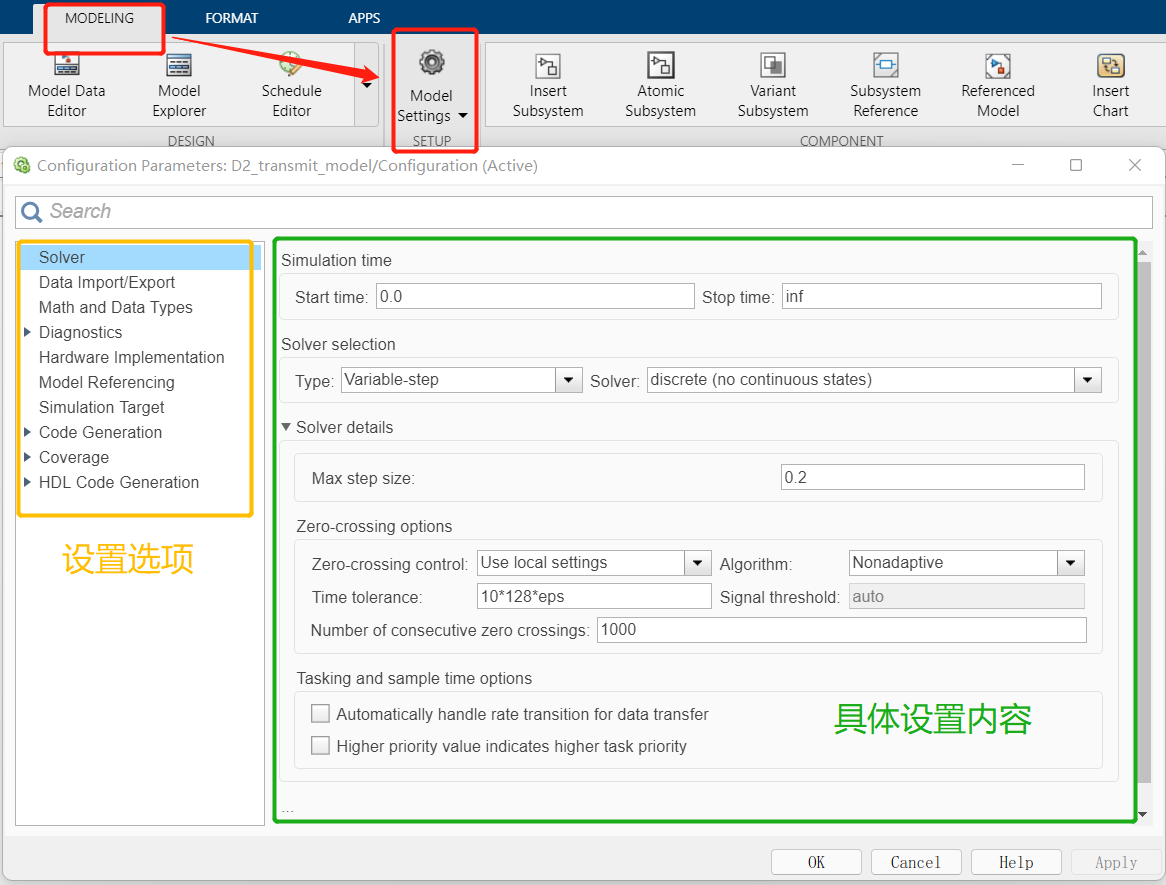
Task: Switch to the APPS tab
Action: 364,18
